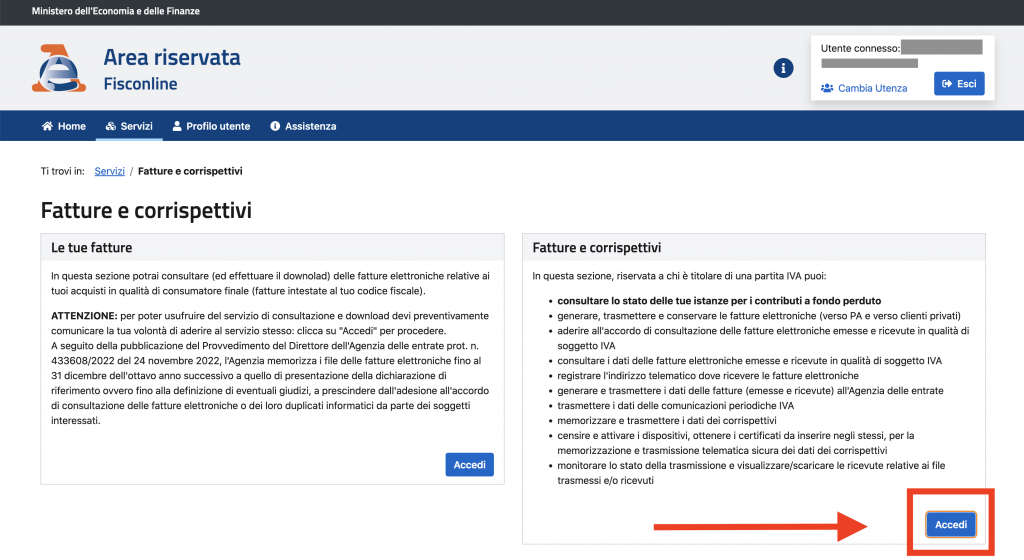The width and height of the screenshot is (1024, 560).
Task: Click Accedi in Le tue fatture
Action: coord(470,465)
